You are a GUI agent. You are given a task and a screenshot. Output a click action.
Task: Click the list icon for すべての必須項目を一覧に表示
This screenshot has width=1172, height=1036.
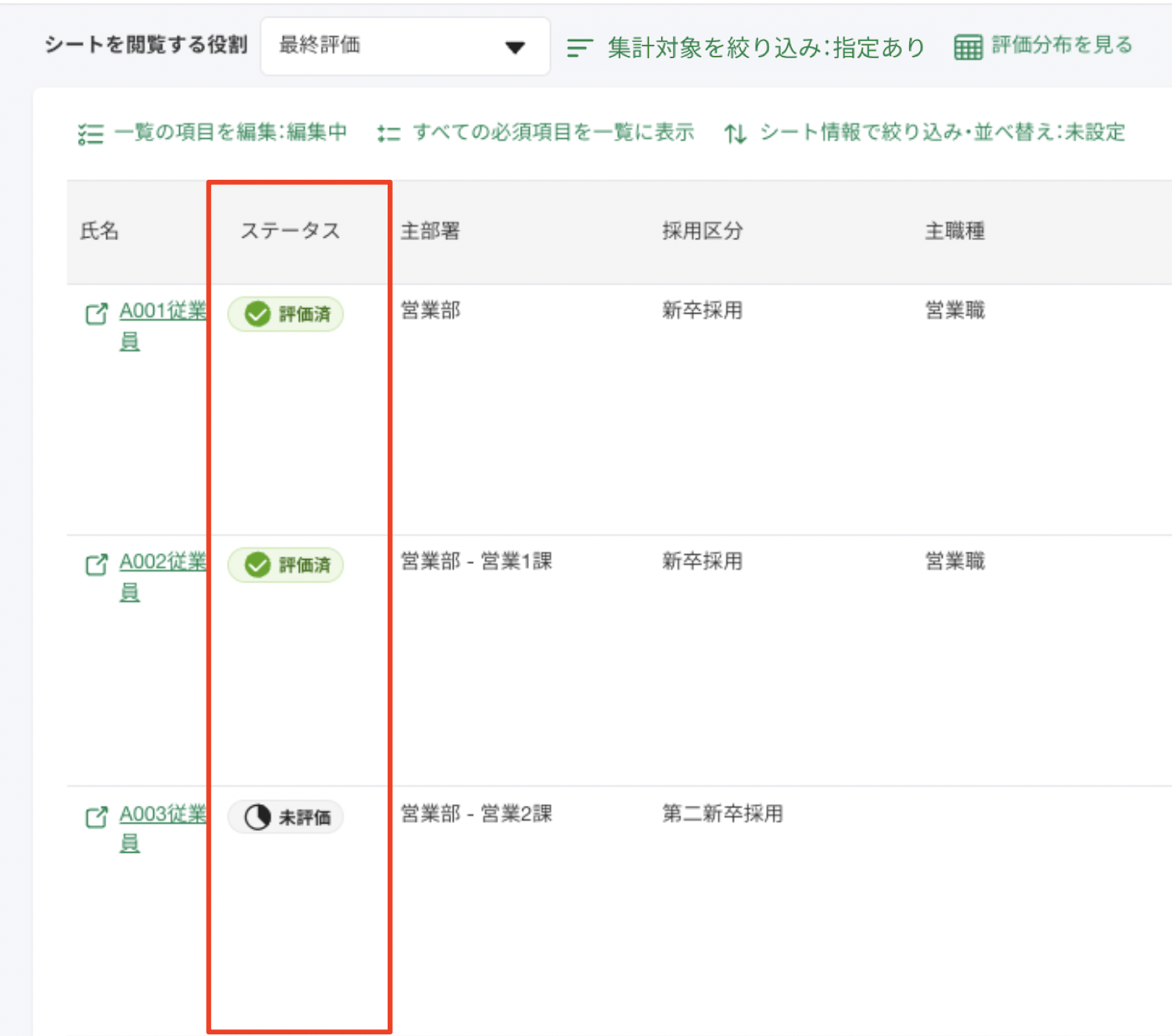388,133
